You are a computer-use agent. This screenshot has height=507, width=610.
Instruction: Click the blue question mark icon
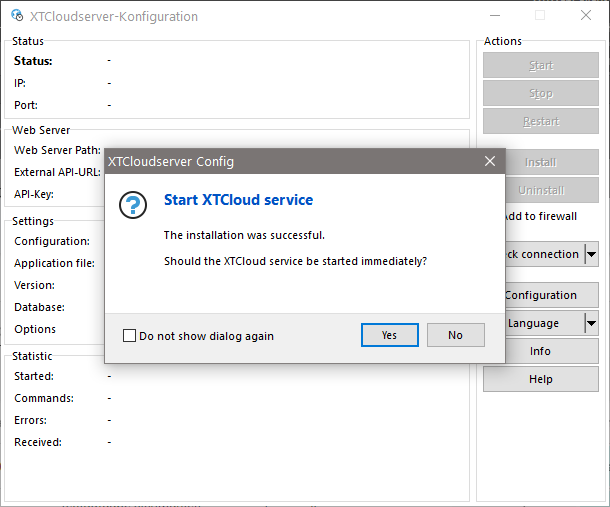pyautogui.click(x=133, y=205)
